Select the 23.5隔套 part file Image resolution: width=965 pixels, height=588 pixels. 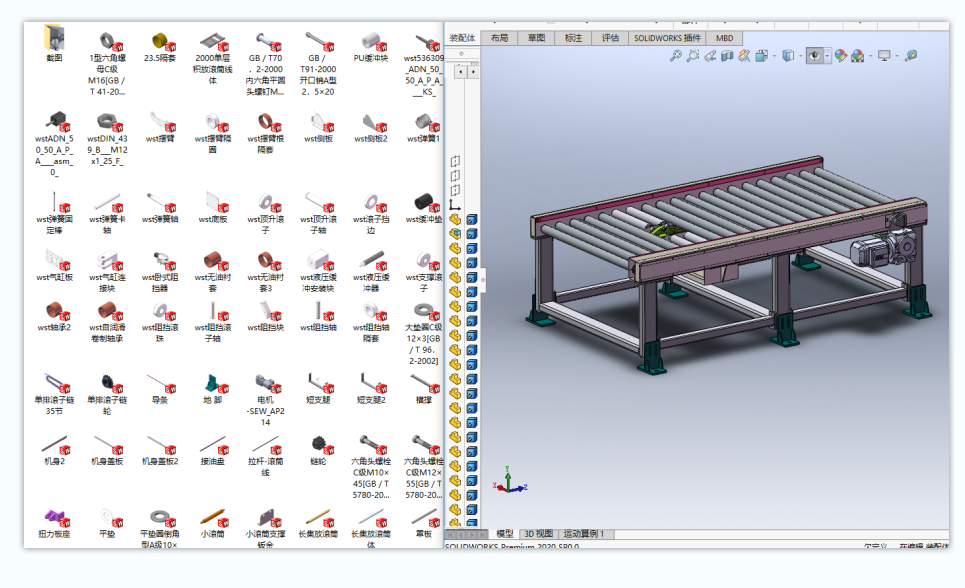(160, 47)
